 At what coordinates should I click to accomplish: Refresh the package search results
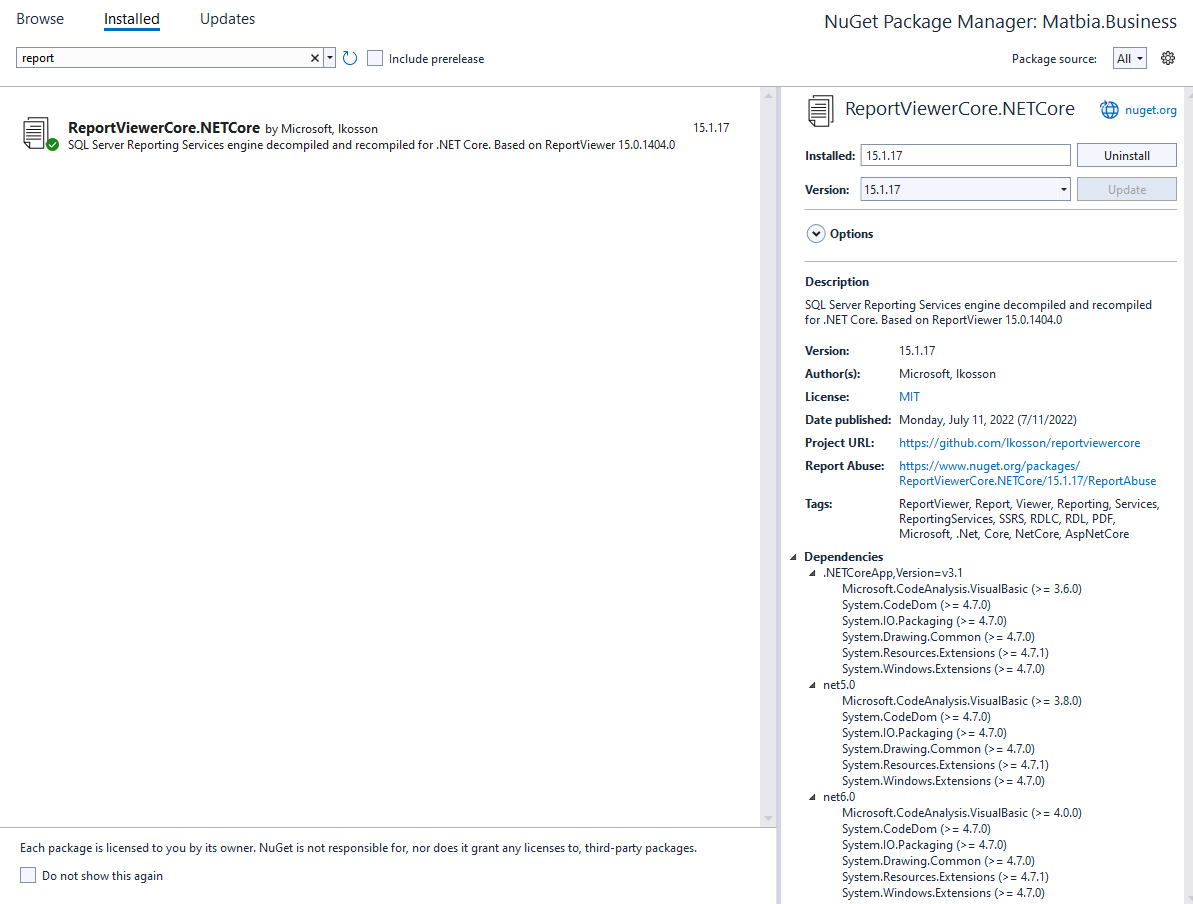pyautogui.click(x=349, y=58)
